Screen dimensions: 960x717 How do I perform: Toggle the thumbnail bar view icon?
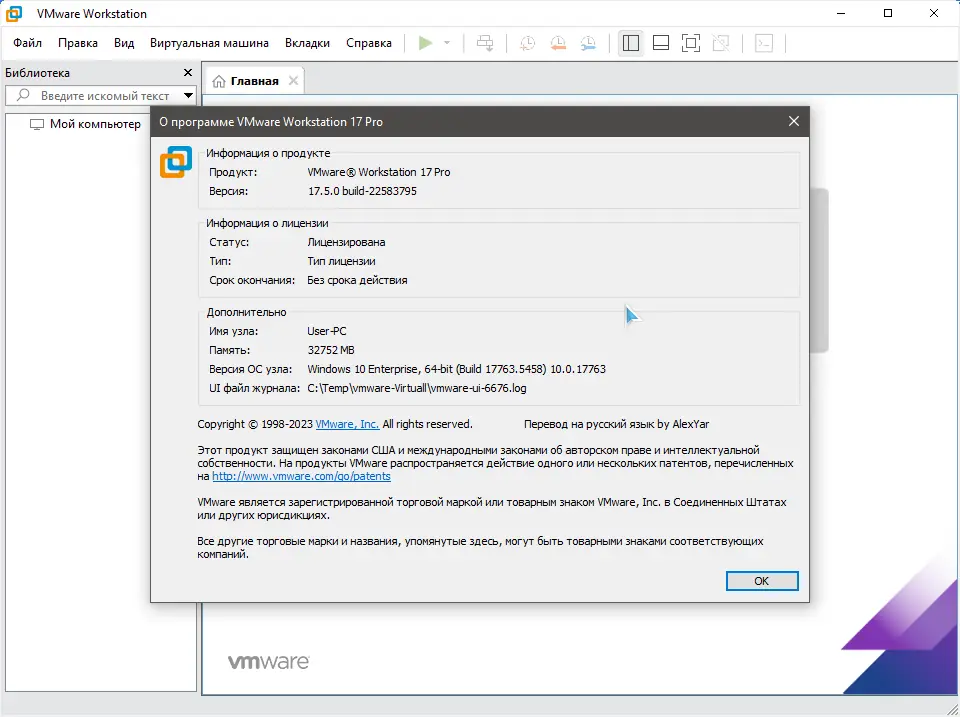661,43
